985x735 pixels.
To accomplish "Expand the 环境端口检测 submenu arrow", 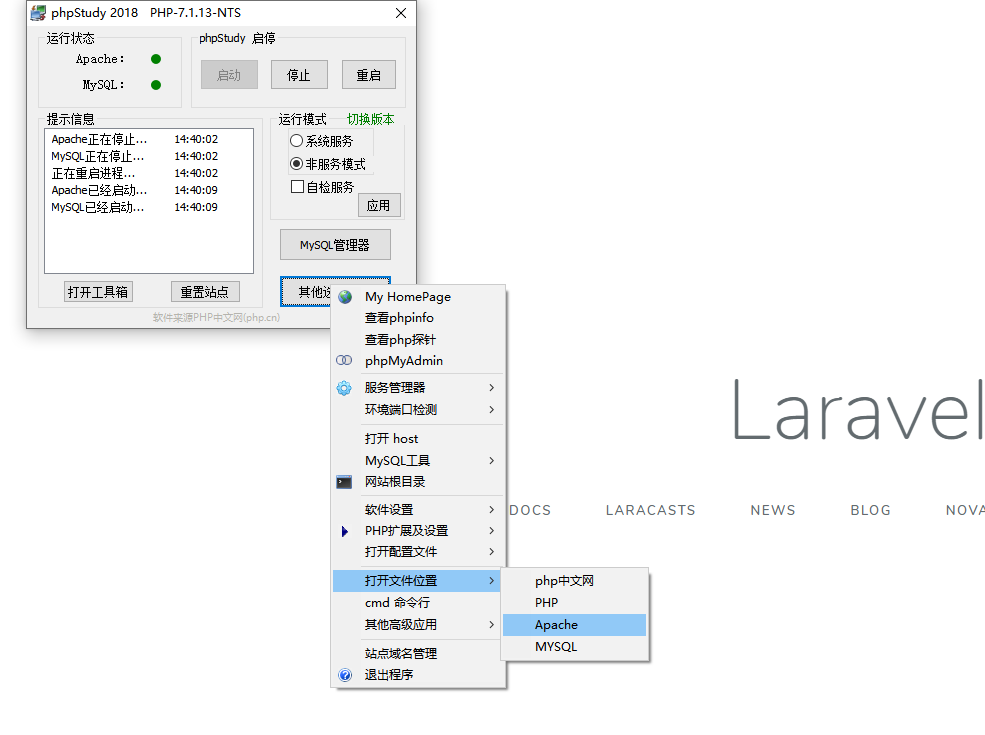I will pyautogui.click(x=492, y=410).
